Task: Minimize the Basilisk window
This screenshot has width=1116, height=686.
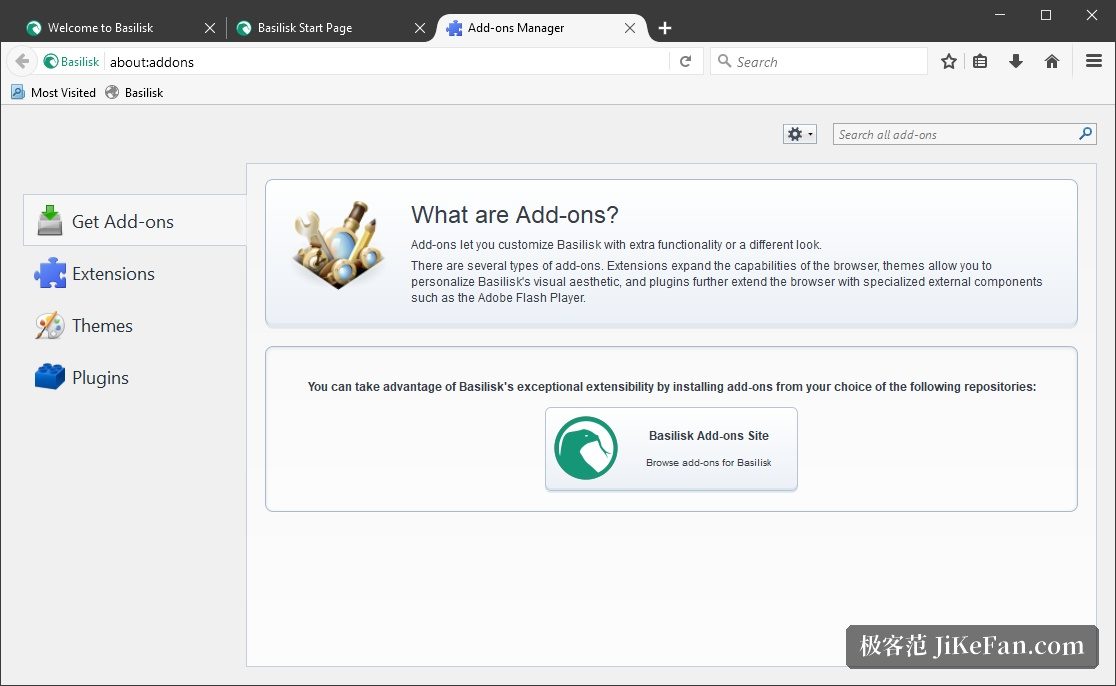Action: 1000,15
